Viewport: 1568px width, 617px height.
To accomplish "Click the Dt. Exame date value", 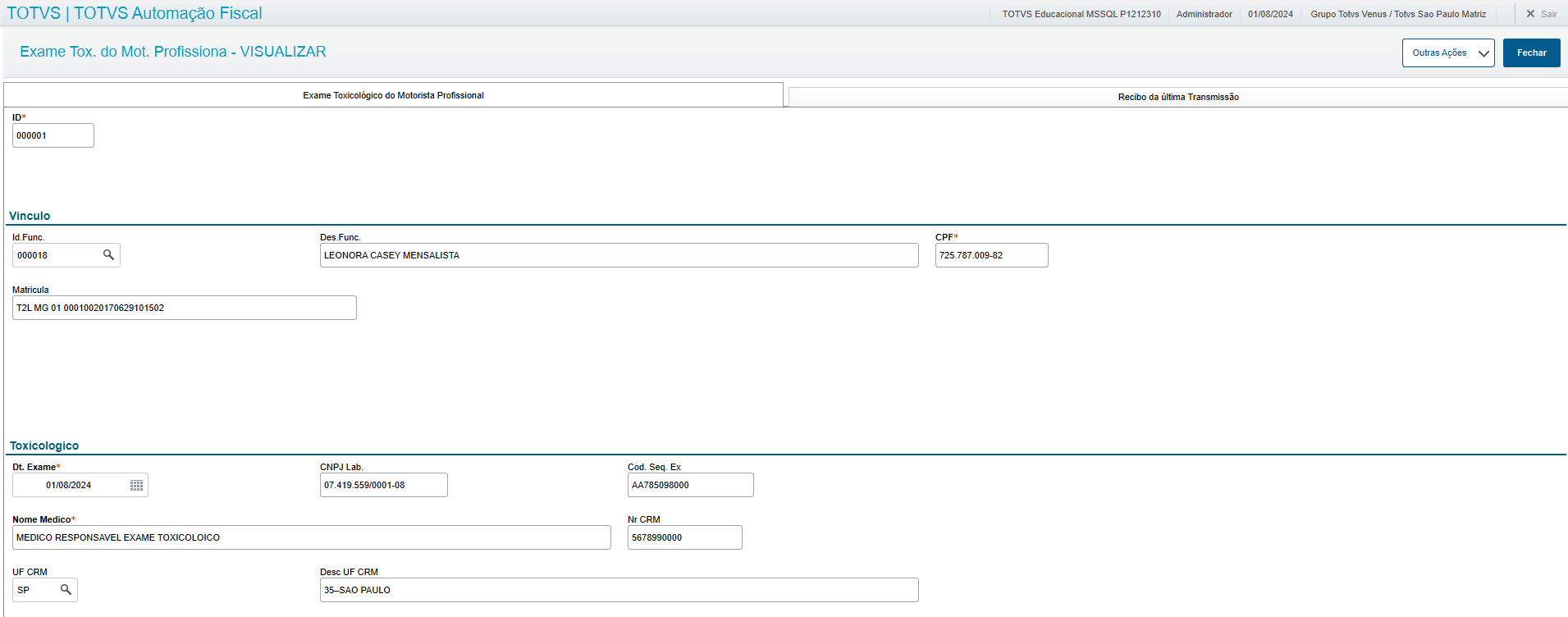I will tap(70, 485).
